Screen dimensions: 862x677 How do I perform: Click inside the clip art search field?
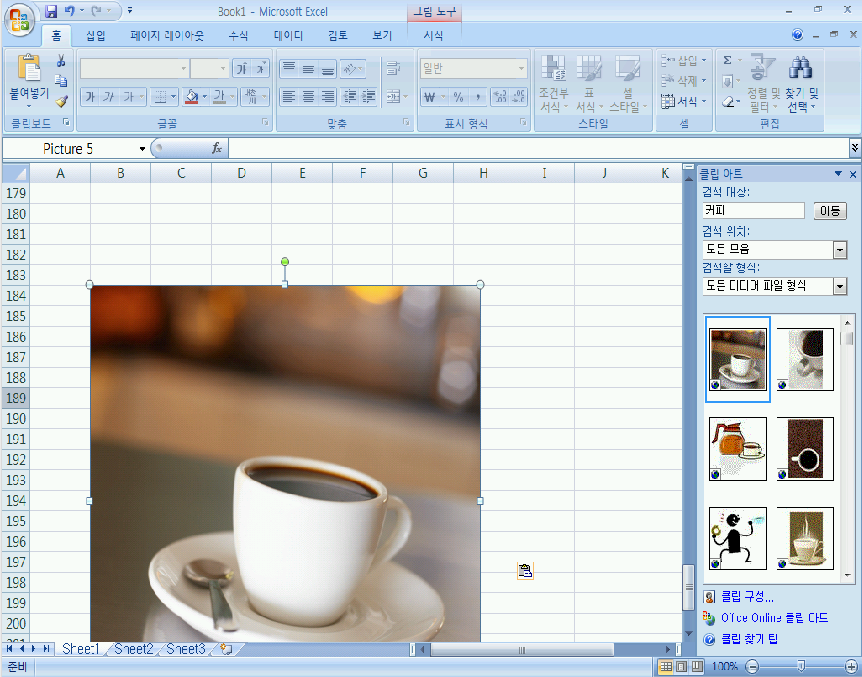coord(753,211)
